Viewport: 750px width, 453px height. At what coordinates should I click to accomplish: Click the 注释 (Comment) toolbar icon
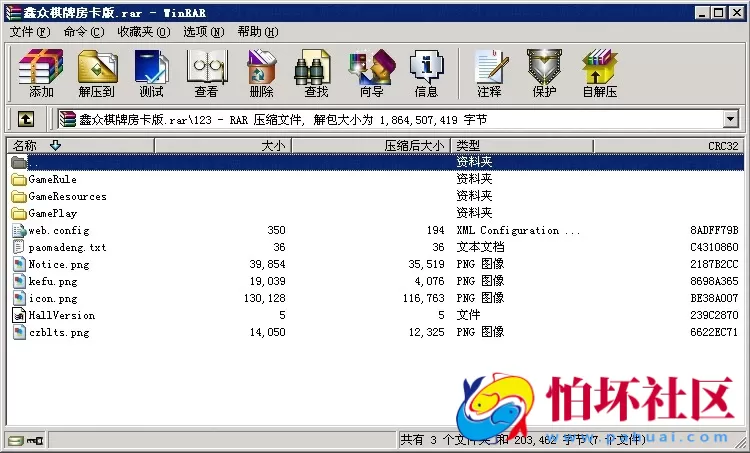(x=491, y=66)
